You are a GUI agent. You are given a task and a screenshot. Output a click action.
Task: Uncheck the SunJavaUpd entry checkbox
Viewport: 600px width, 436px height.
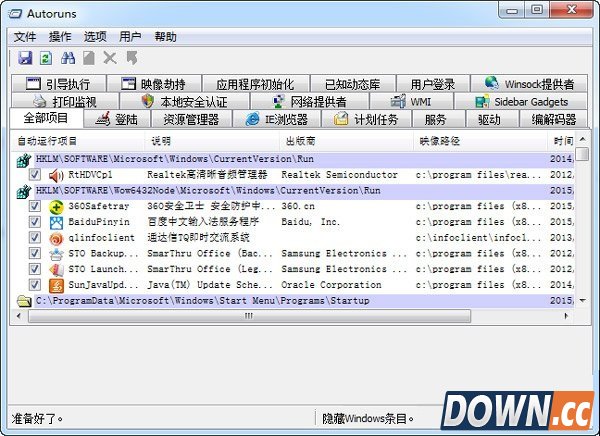[34, 284]
